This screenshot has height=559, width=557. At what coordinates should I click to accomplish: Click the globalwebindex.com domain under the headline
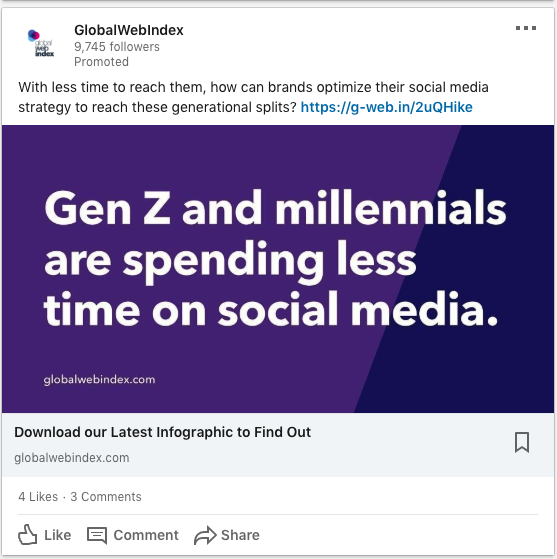tap(72, 458)
